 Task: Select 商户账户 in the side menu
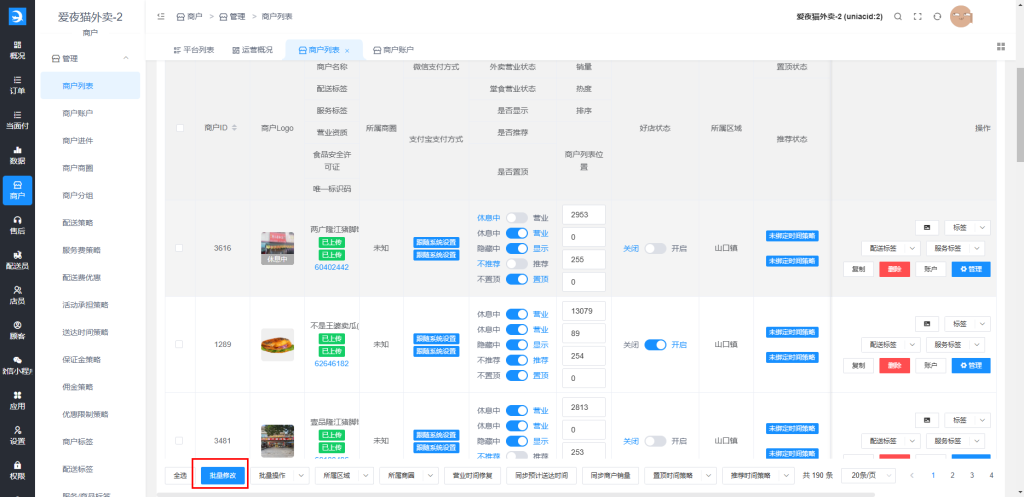click(78, 114)
